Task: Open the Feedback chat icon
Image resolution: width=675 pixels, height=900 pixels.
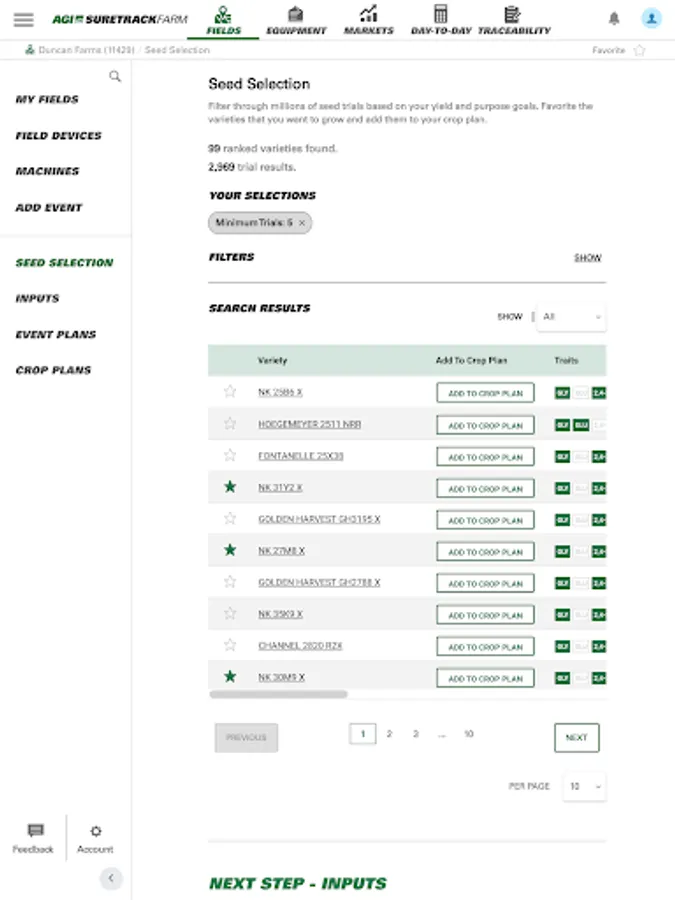Action: [36, 830]
